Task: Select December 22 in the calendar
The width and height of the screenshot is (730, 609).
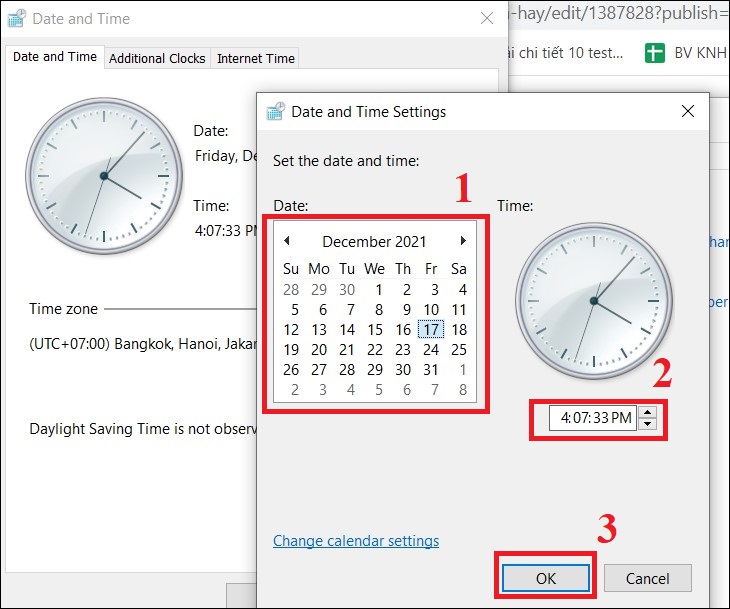Action: (375, 350)
